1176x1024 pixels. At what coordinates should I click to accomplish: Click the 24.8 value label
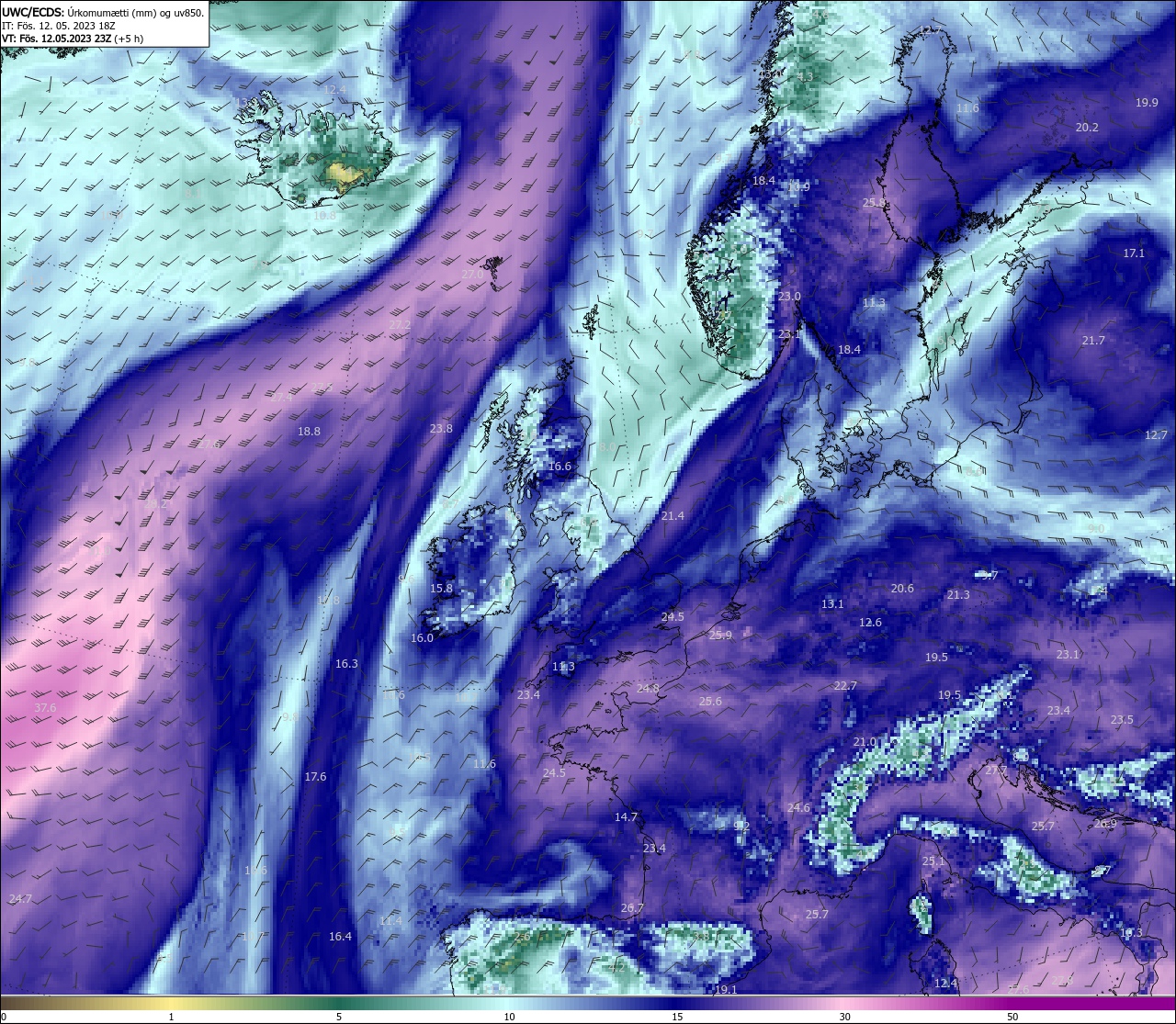(x=648, y=688)
